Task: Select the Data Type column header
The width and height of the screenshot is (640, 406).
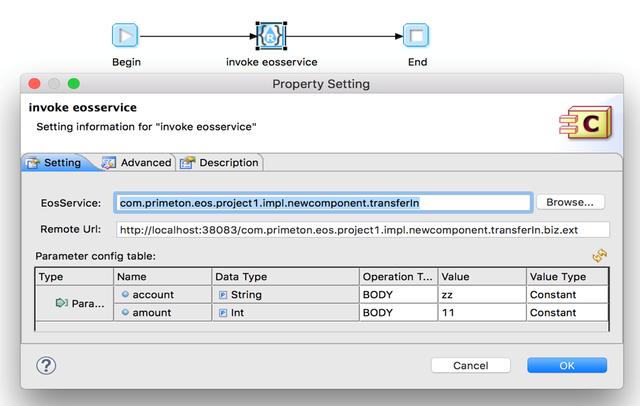Action: click(x=285, y=277)
